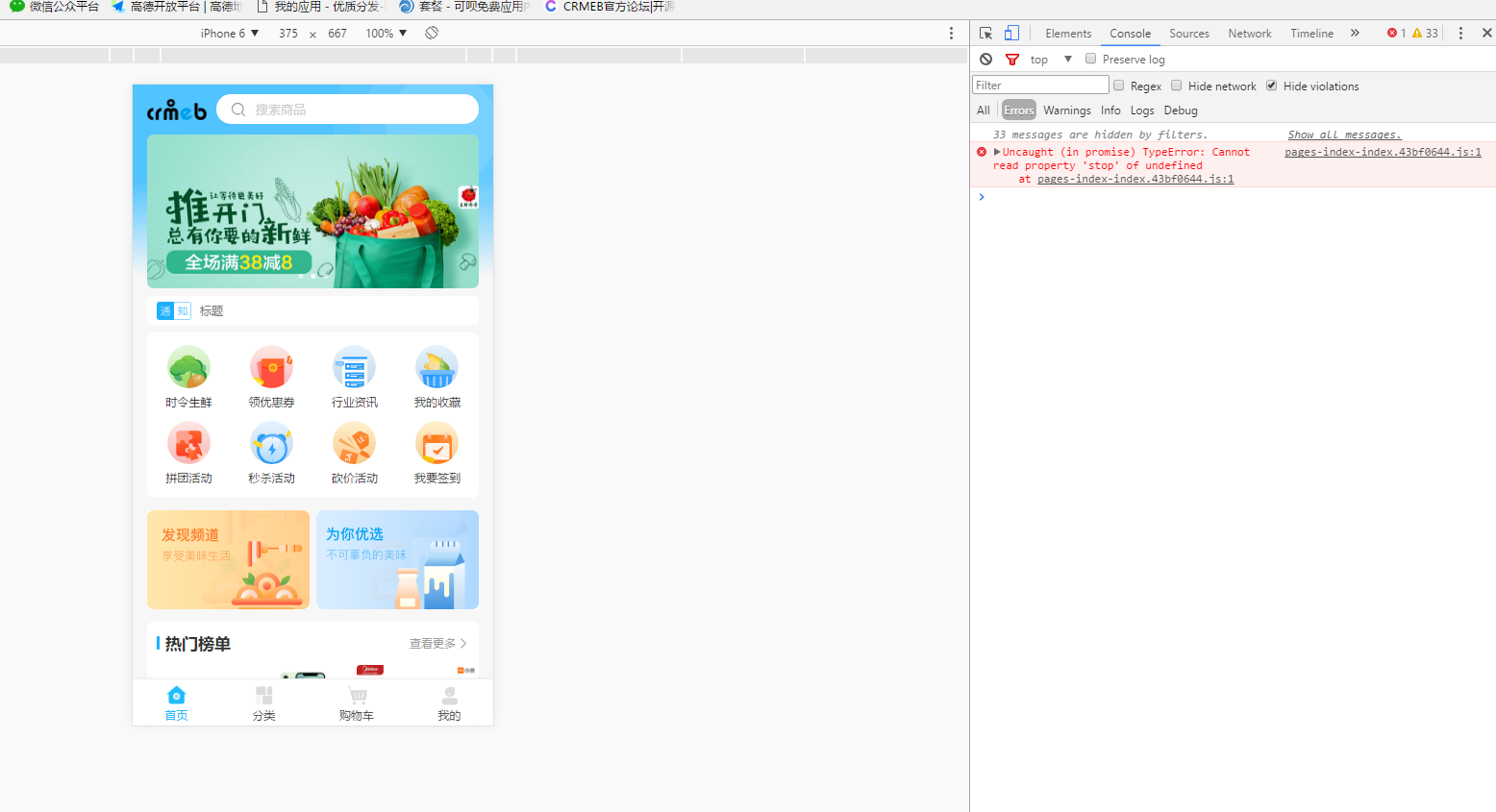The image size is (1496, 812).
Task: Click the Show all messages link
Action: pyautogui.click(x=1344, y=135)
